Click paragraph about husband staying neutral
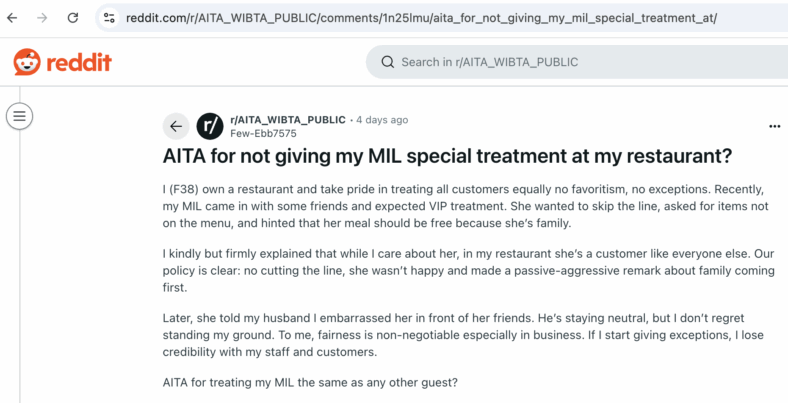Image resolution: width=788 pixels, height=403 pixels. [463, 335]
